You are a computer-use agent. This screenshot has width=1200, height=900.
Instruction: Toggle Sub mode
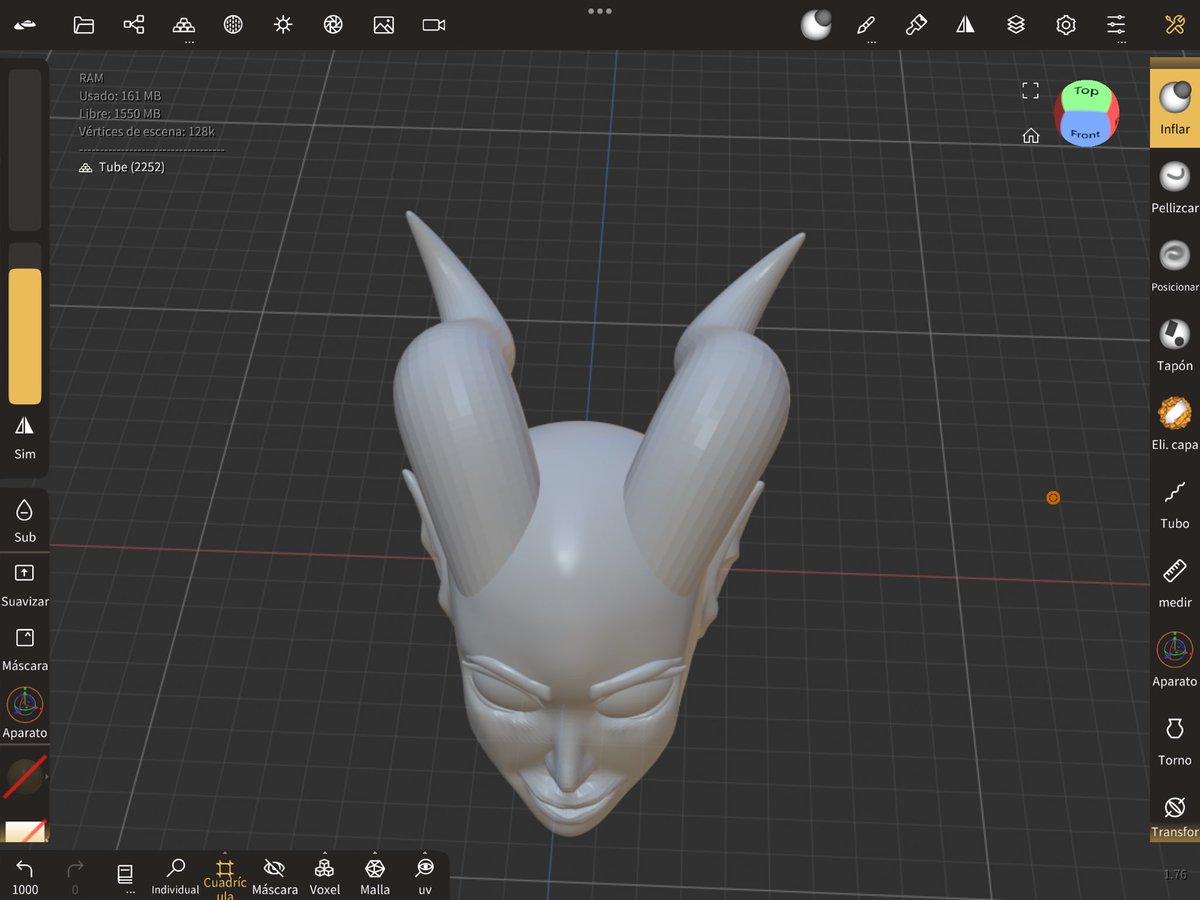pos(25,521)
